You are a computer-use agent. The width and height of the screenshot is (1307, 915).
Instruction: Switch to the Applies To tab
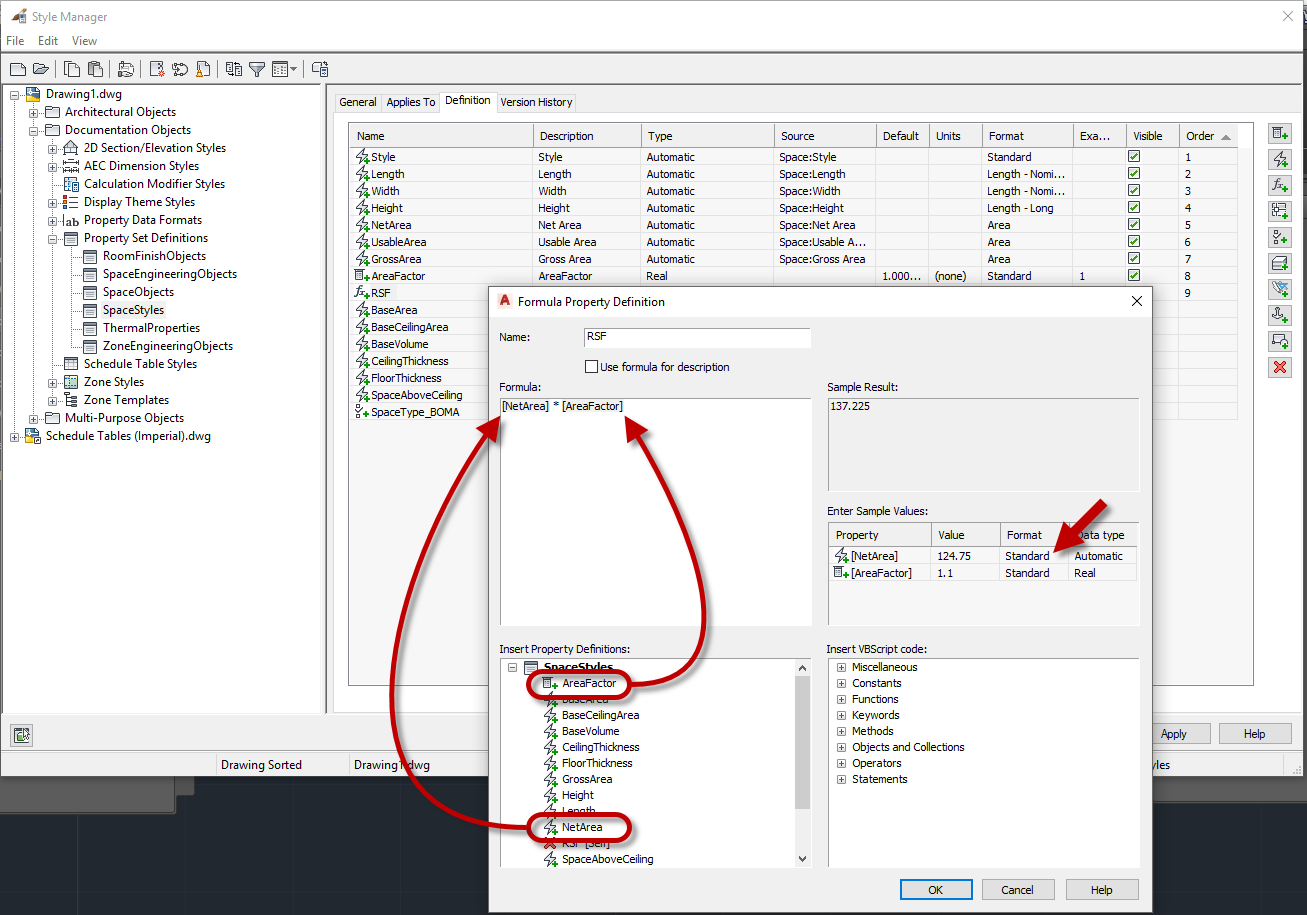click(411, 102)
